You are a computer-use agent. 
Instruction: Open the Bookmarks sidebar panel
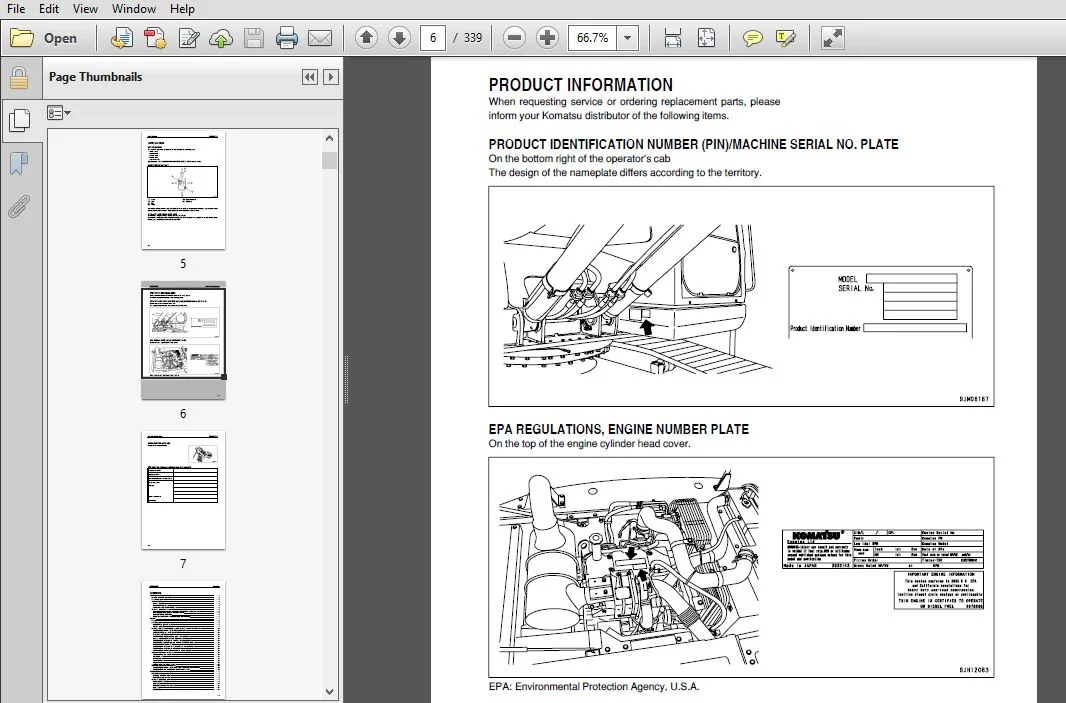click(19, 163)
